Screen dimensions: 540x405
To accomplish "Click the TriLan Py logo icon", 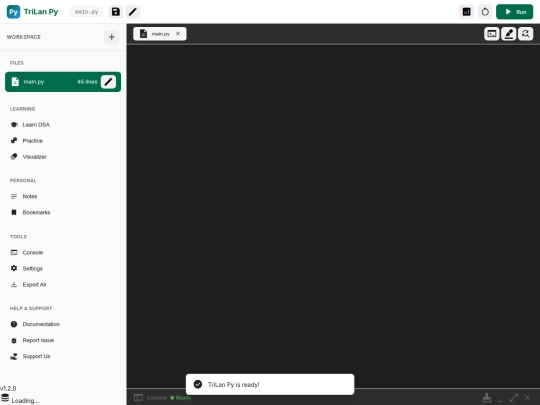I will [x=13, y=12].
